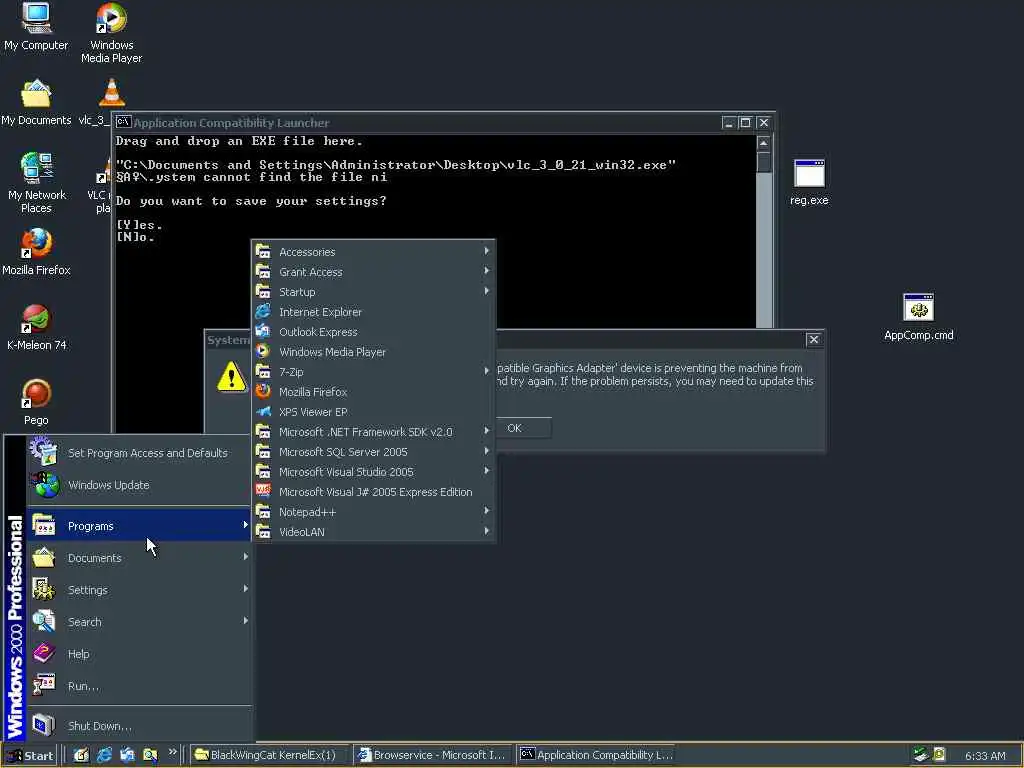This screenshot has width=1024, height=768.
Task: Expand Microsoft .NET Framework SDK v2.0 submenu
Action: pos(374,432)
